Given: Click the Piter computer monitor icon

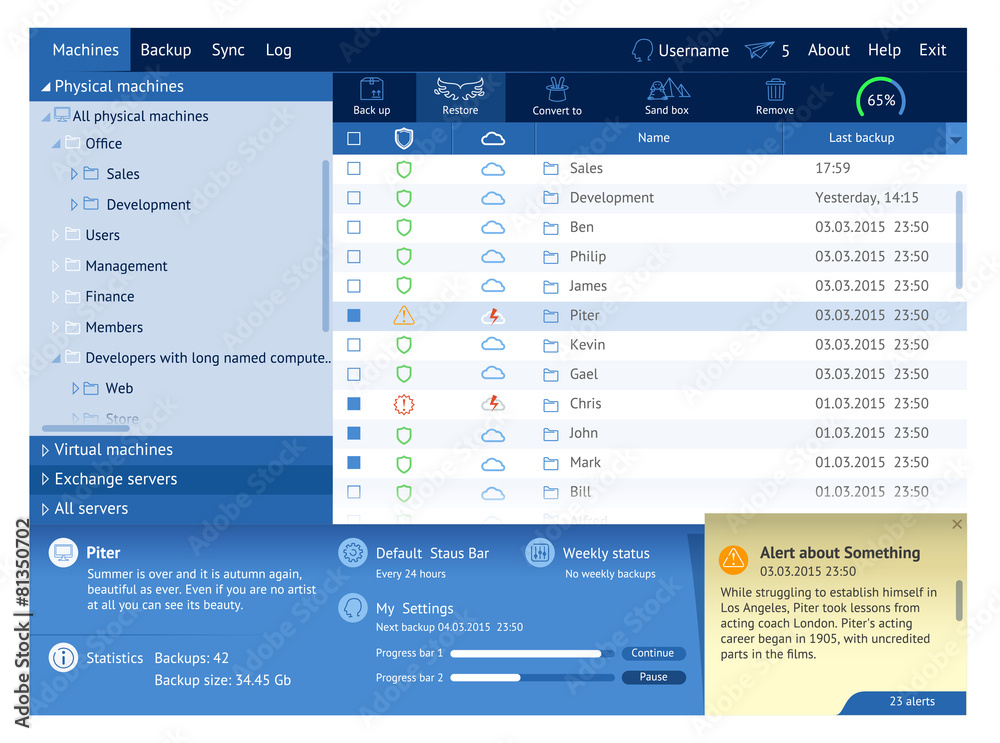Looking at the screenshot, I should click(63, 553).
